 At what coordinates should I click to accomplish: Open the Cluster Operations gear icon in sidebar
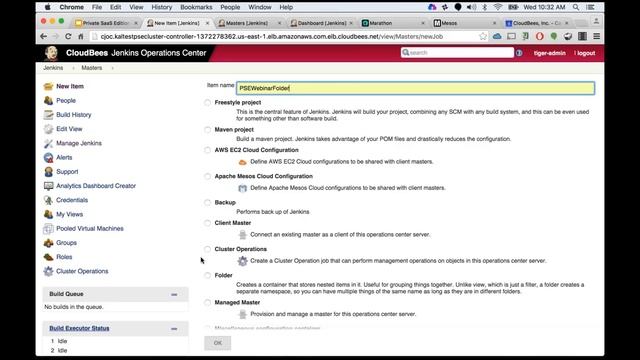[x=48, y=271]
